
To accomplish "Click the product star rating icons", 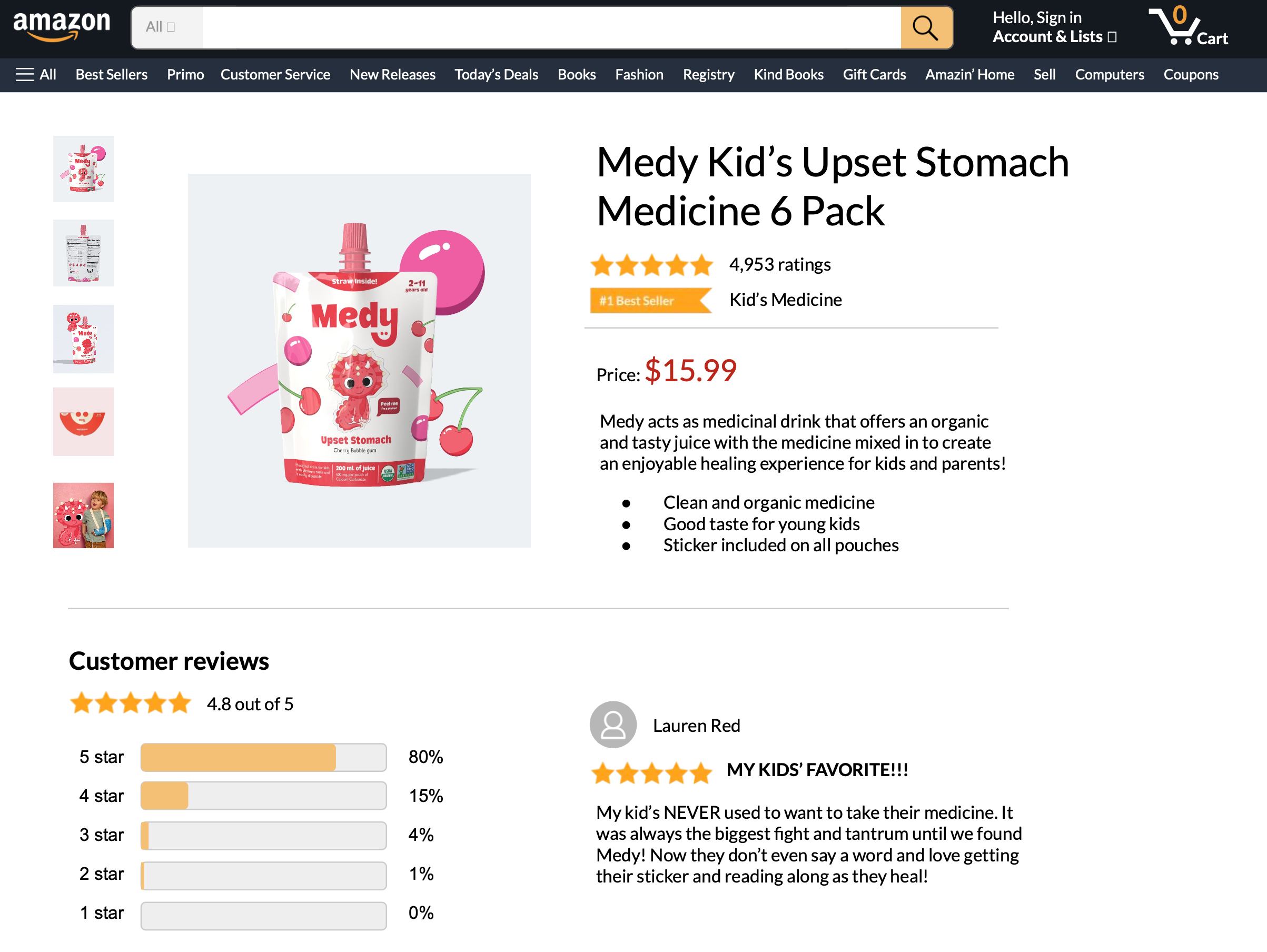I will [651, 265].
